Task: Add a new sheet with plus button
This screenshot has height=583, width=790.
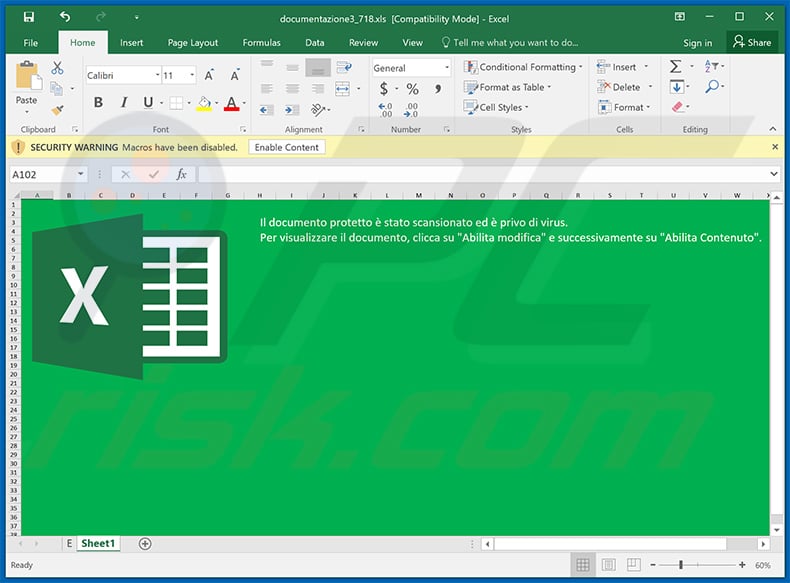Action: tap(145, 544)
